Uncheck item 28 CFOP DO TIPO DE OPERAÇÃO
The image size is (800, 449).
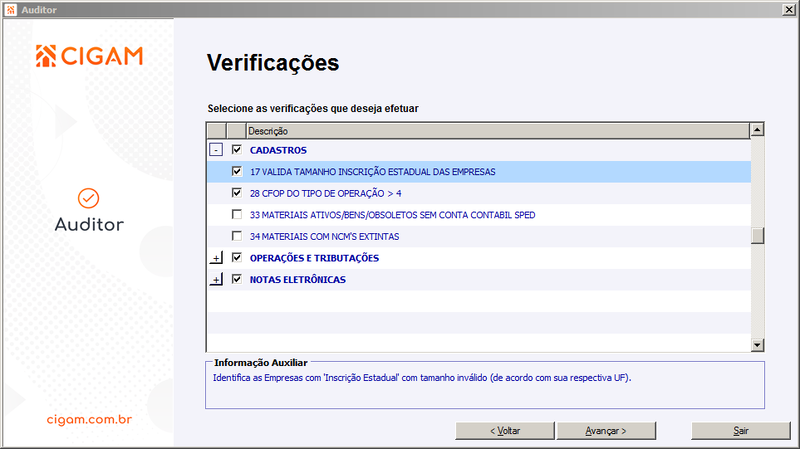(x=237, y=193)
